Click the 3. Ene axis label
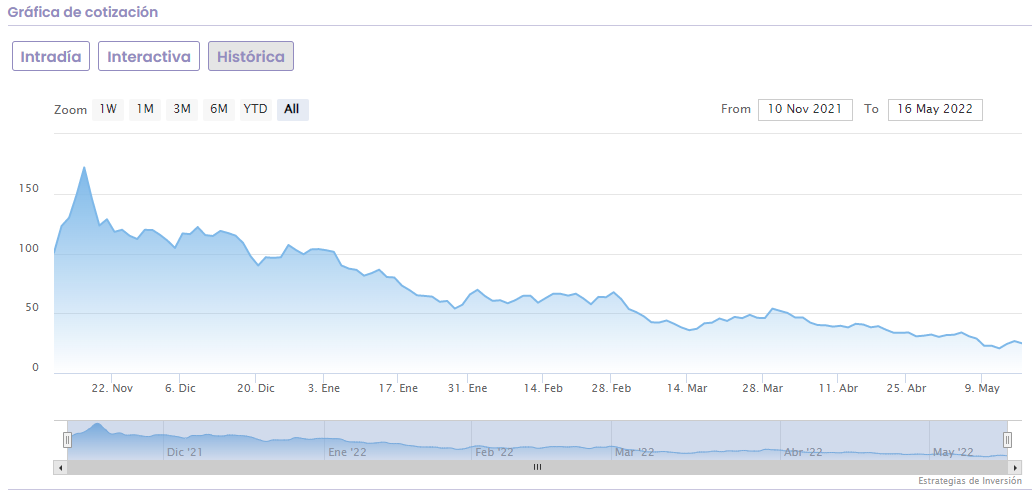The image size is (1035, 496). coord(324,389)
